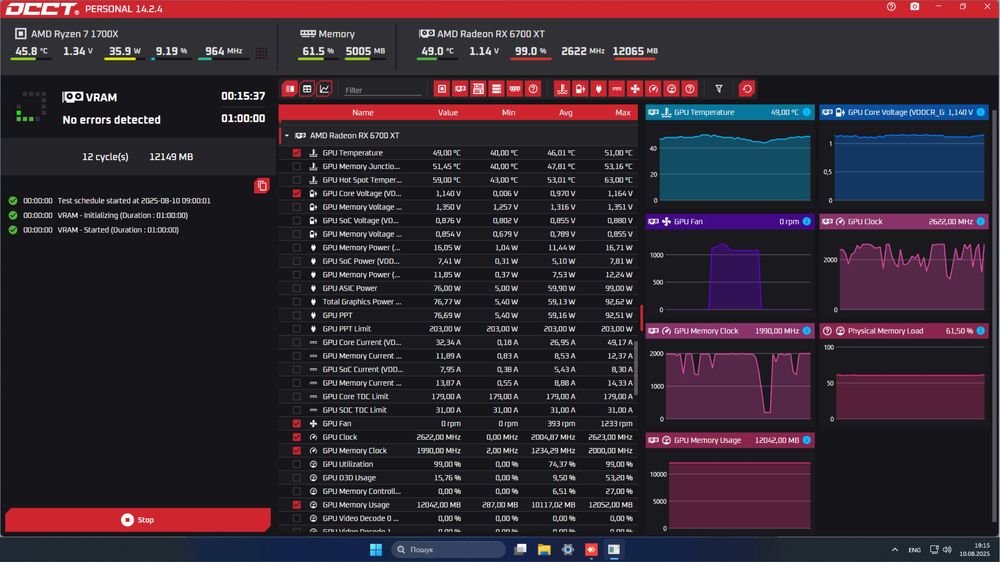Click the ENG language indicator
Screen dimensions: 1000x562
point(915,550)
